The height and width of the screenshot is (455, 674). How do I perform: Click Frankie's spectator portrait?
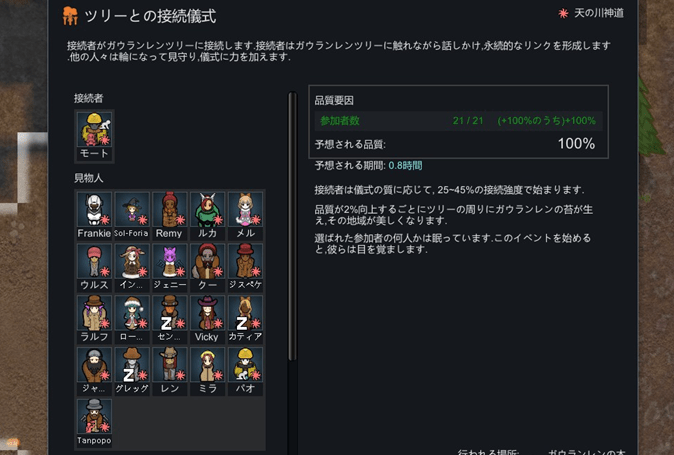pyautogui.click(x=94, y=215)
